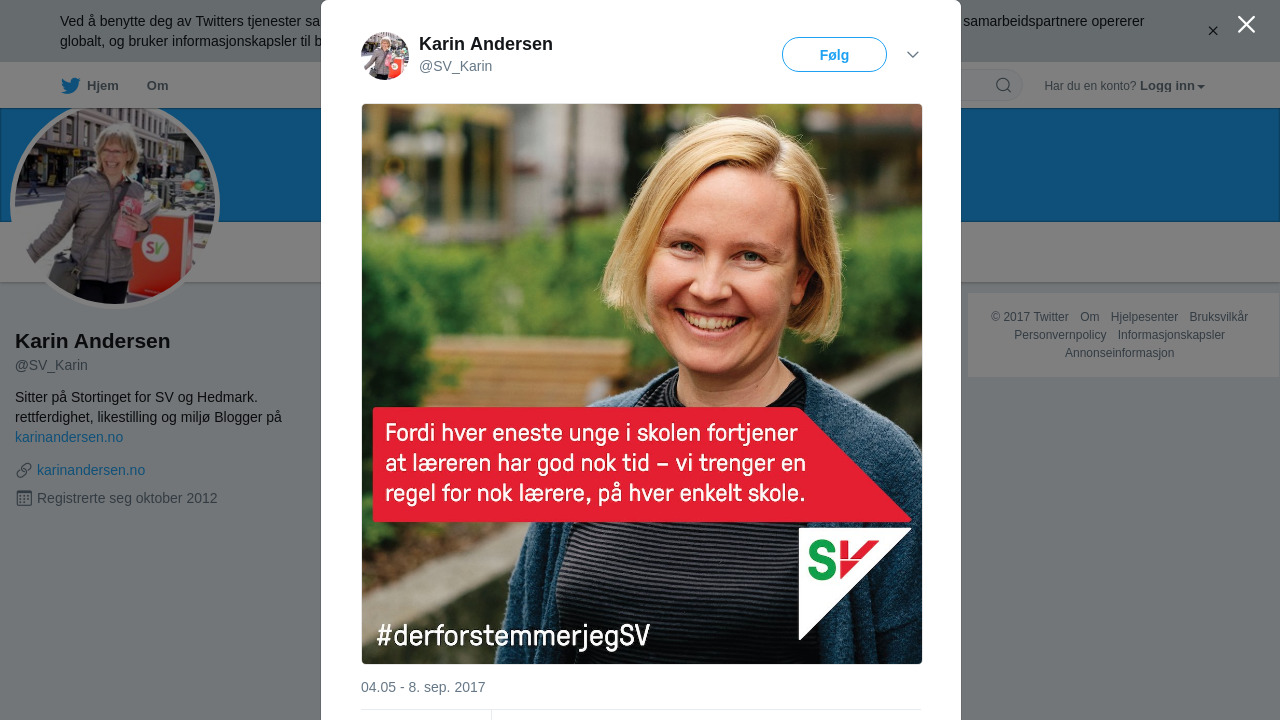Open the Om menu item

tap(157, 86)
